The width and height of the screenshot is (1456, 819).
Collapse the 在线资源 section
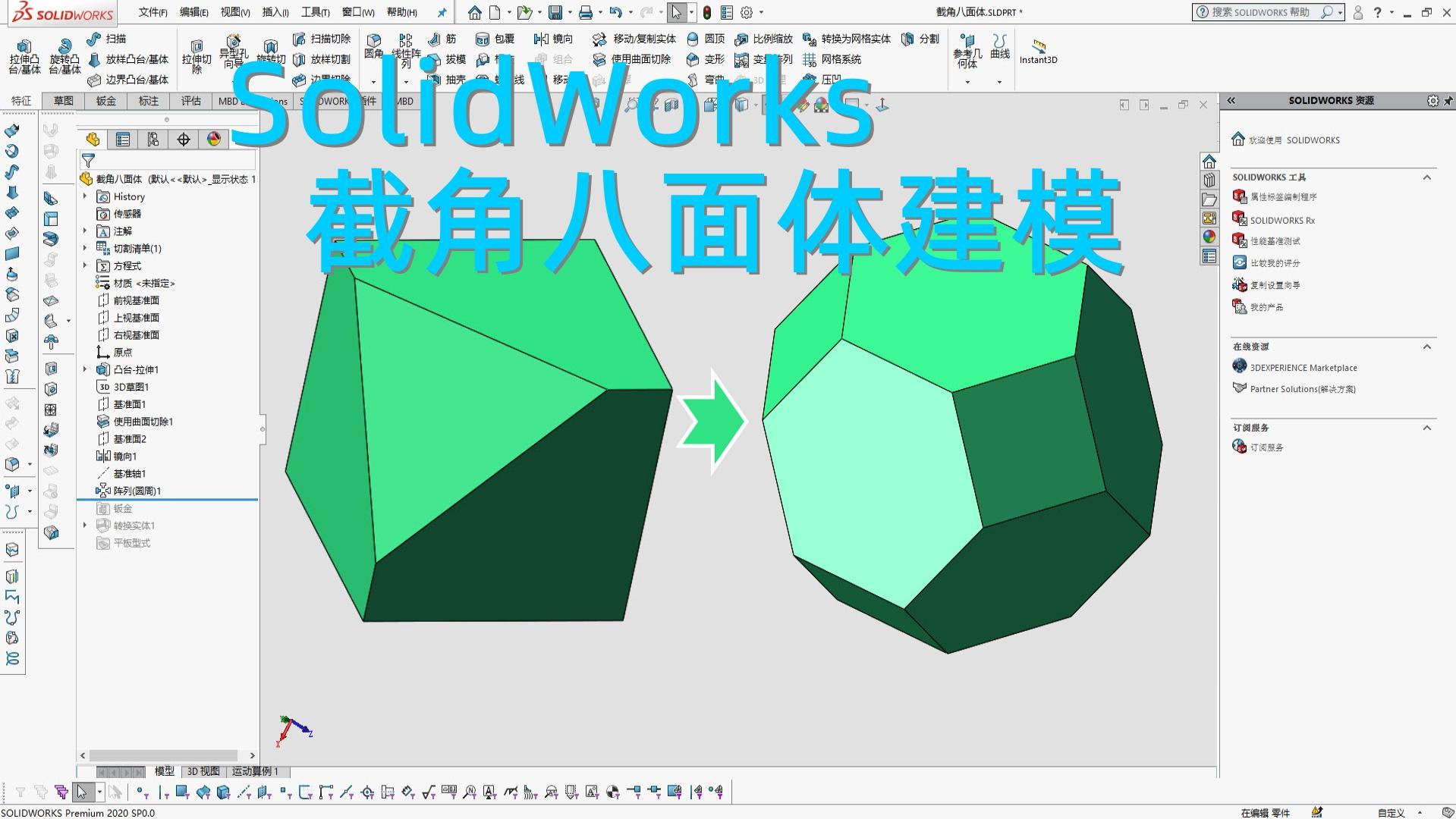(x=1426, y=347)
